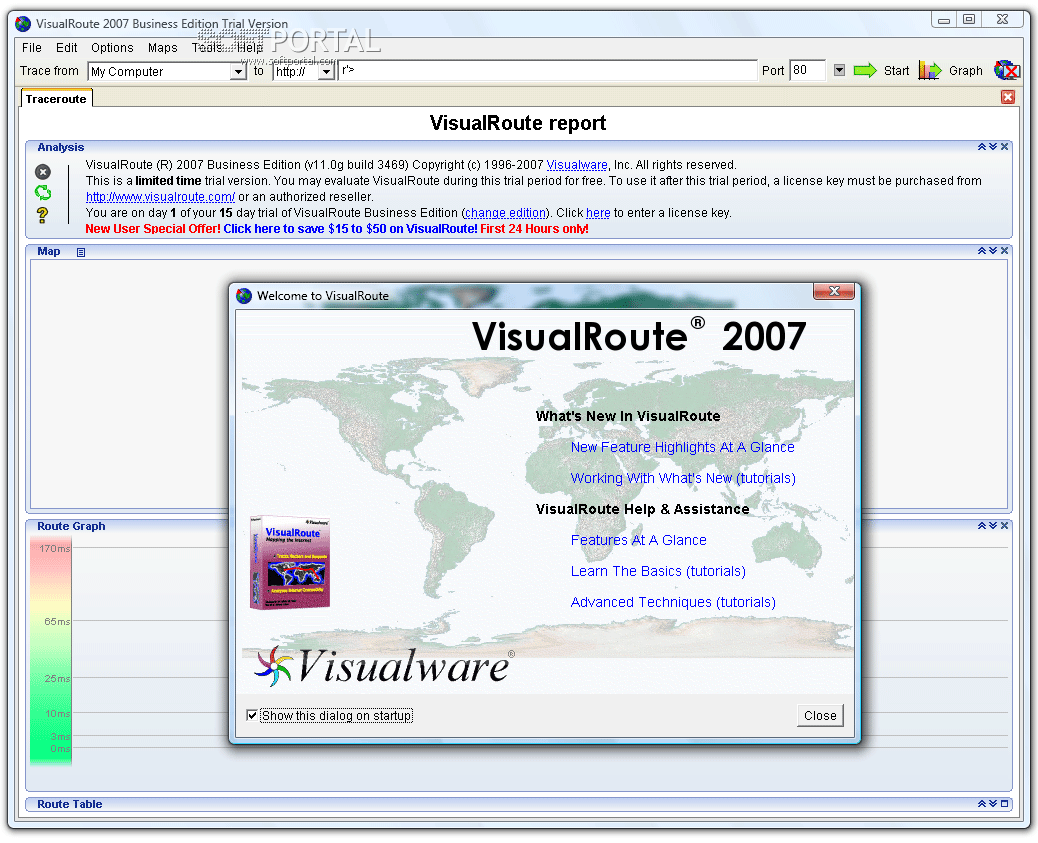This screenshot has width=1038, height=843.
Task: Click the target address input field
Action: (547, 70)
